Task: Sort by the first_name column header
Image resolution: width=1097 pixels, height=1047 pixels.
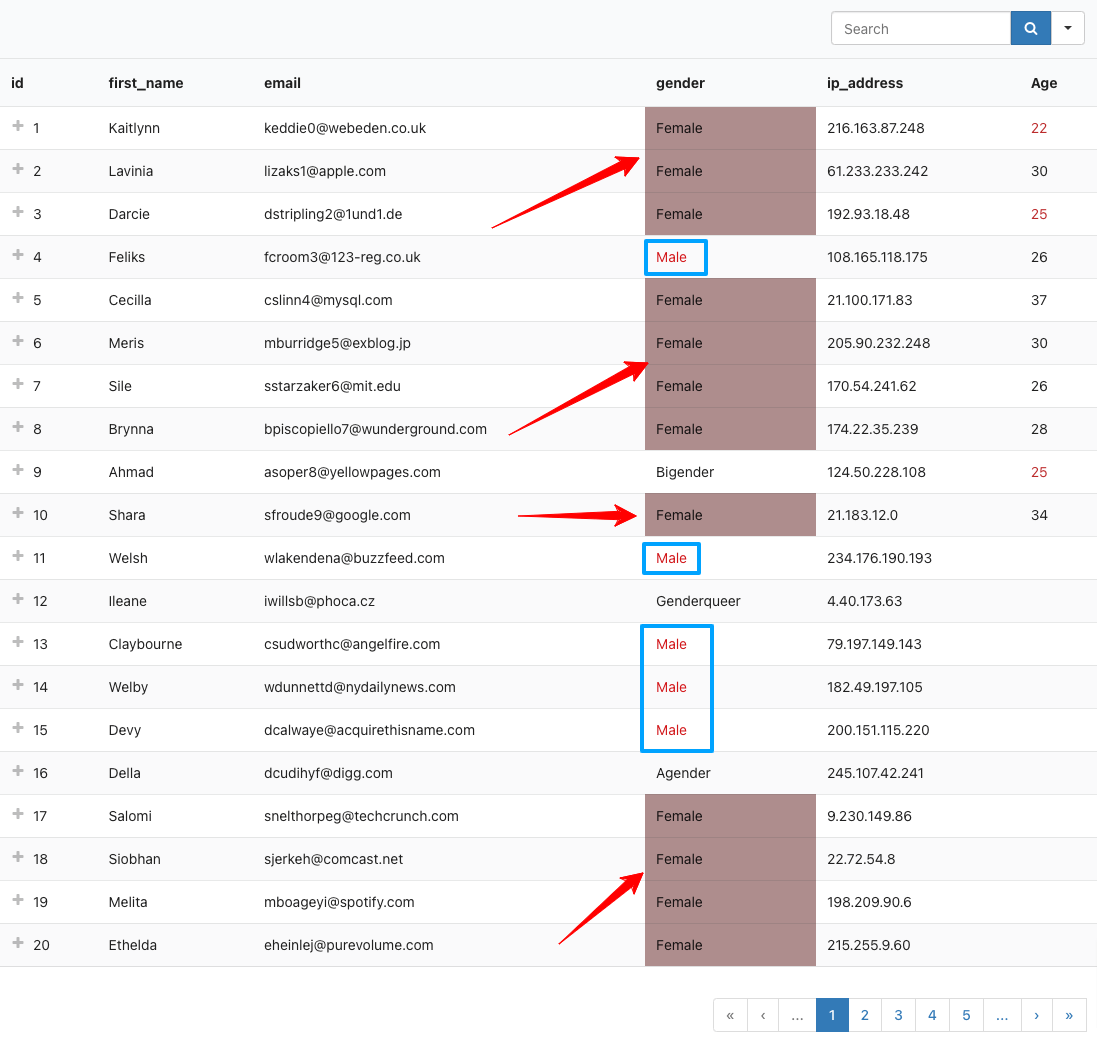Action: coord(146,83)
